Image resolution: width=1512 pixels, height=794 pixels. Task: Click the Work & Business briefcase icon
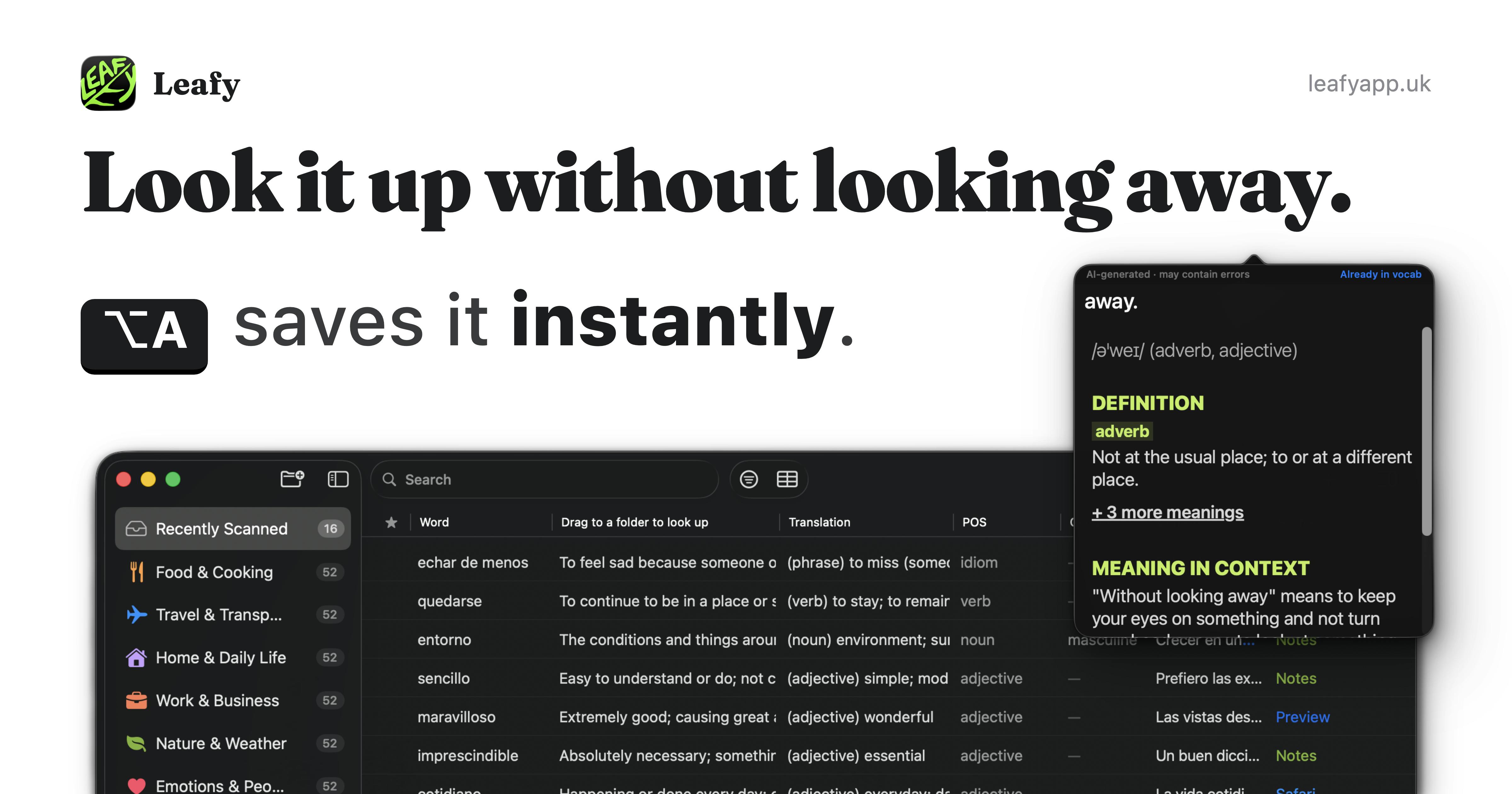point(136,700)
